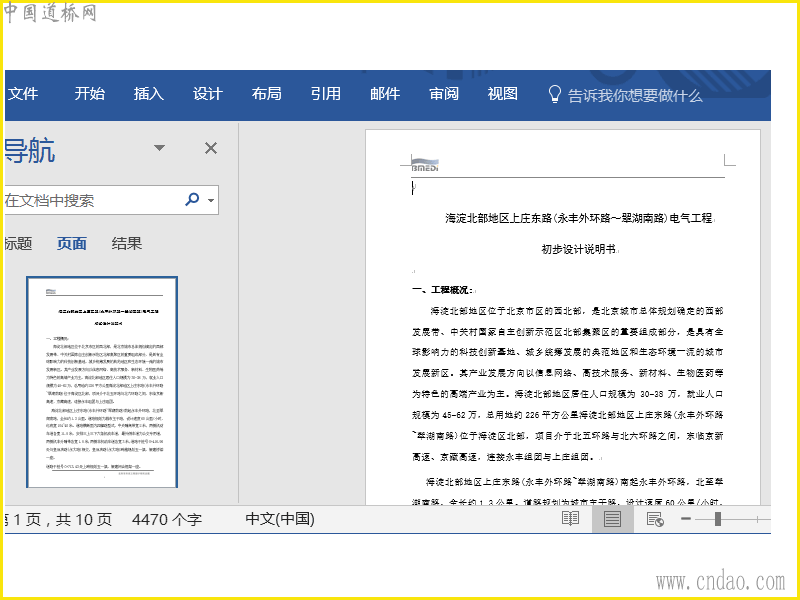Switch to Read Mode view icon
This screenshot has width=800, height=600.
click(x=570, y=519)
